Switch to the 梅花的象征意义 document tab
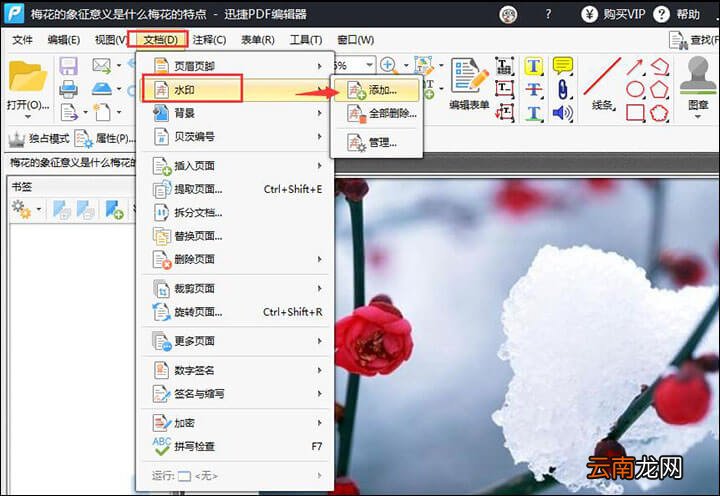The height and width of the screenshot is (496, 720). click(x=72, y=162)
